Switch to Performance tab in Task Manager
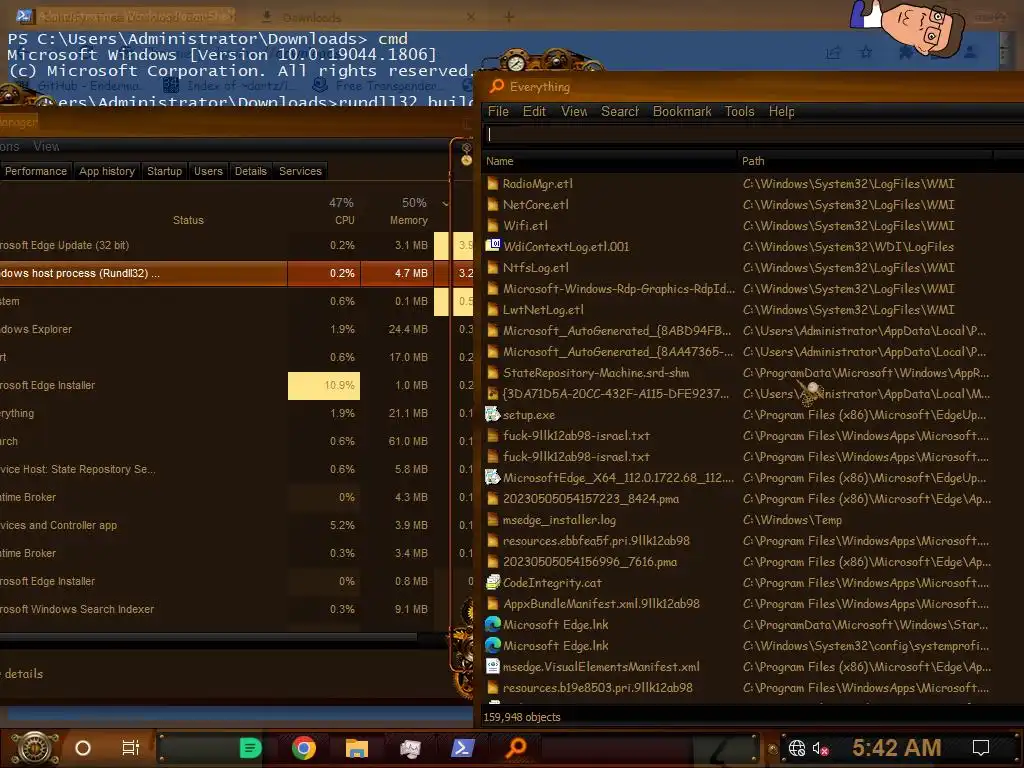This screenshot has height=768, width=1024. point(36,171)
